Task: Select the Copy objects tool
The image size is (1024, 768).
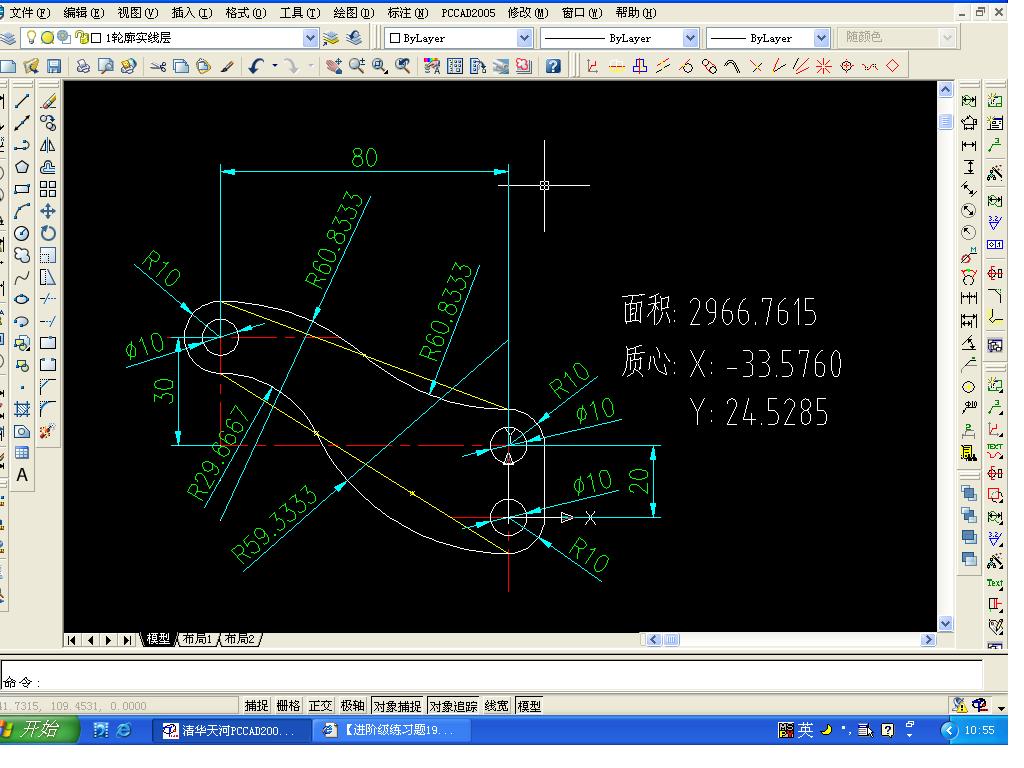Action: point(48,123)
